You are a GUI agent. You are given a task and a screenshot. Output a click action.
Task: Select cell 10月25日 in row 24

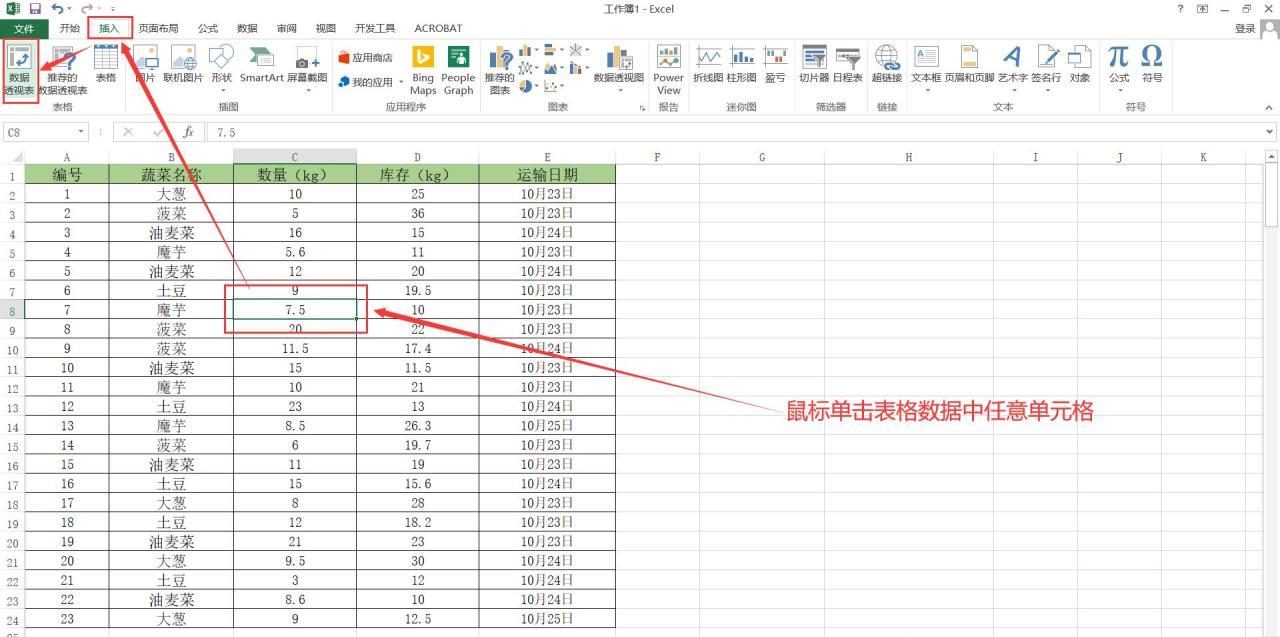tap(547, 619)
